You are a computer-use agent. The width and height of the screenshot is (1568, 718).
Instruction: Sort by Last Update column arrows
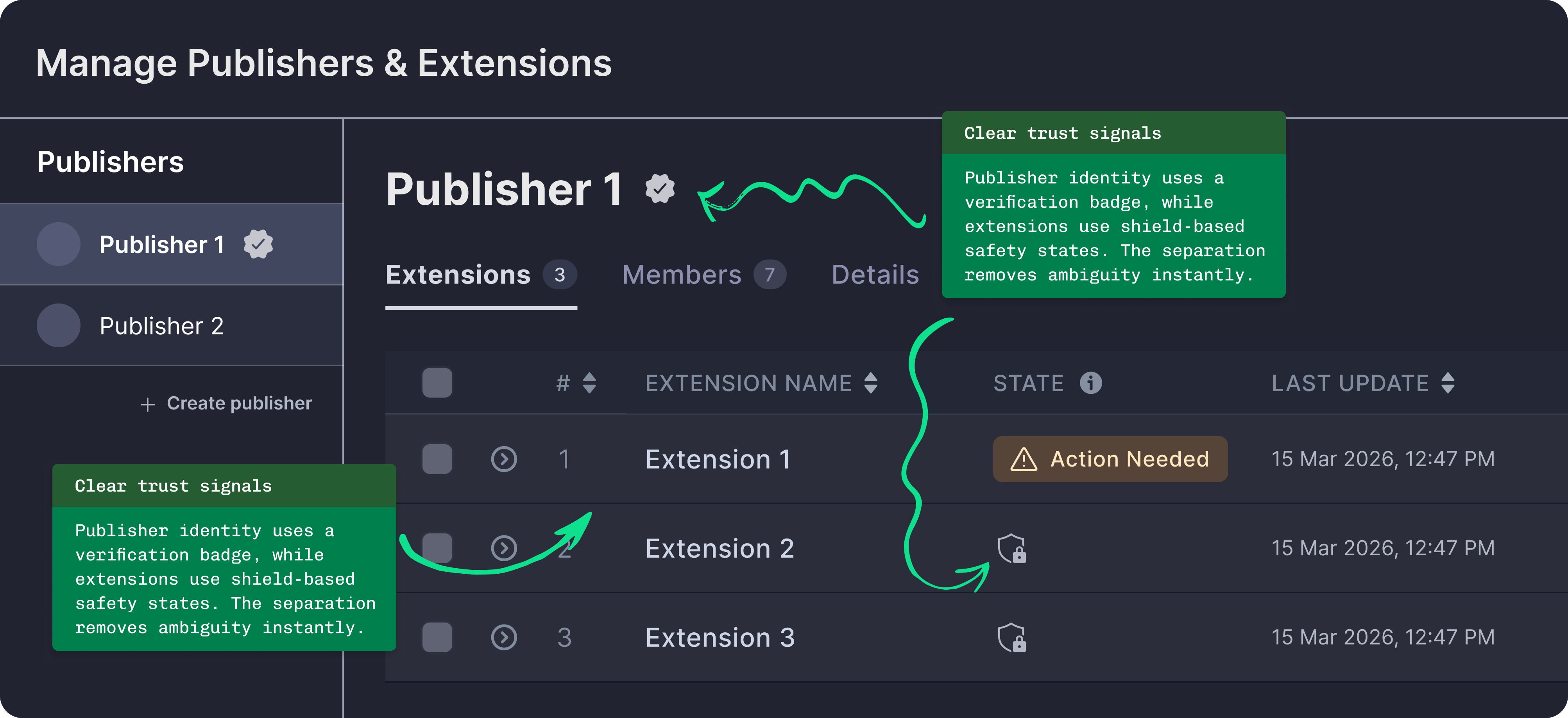coord(1448,383)
